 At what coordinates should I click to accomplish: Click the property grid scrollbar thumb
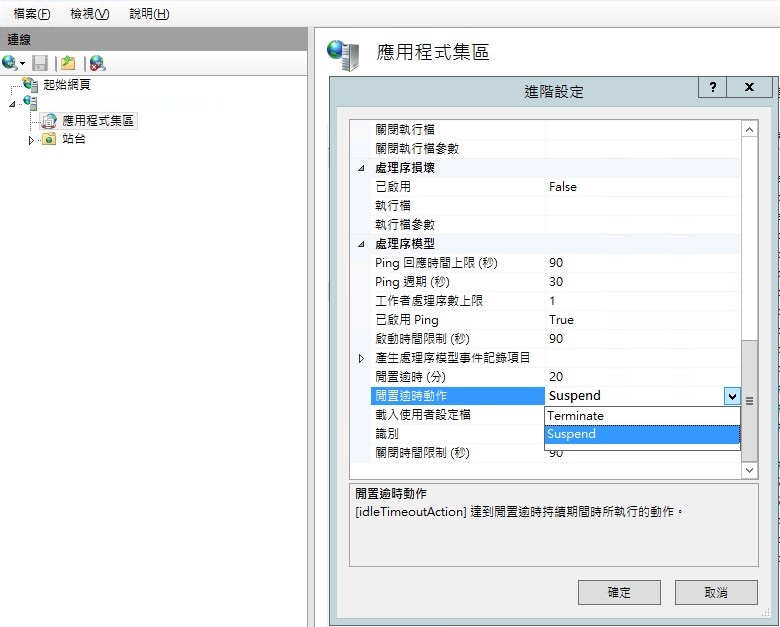(x=749, y=401)
